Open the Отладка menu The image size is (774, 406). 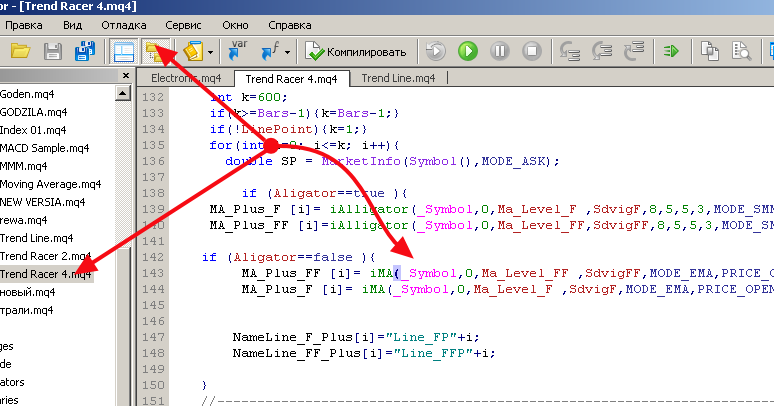pos(123,25)
